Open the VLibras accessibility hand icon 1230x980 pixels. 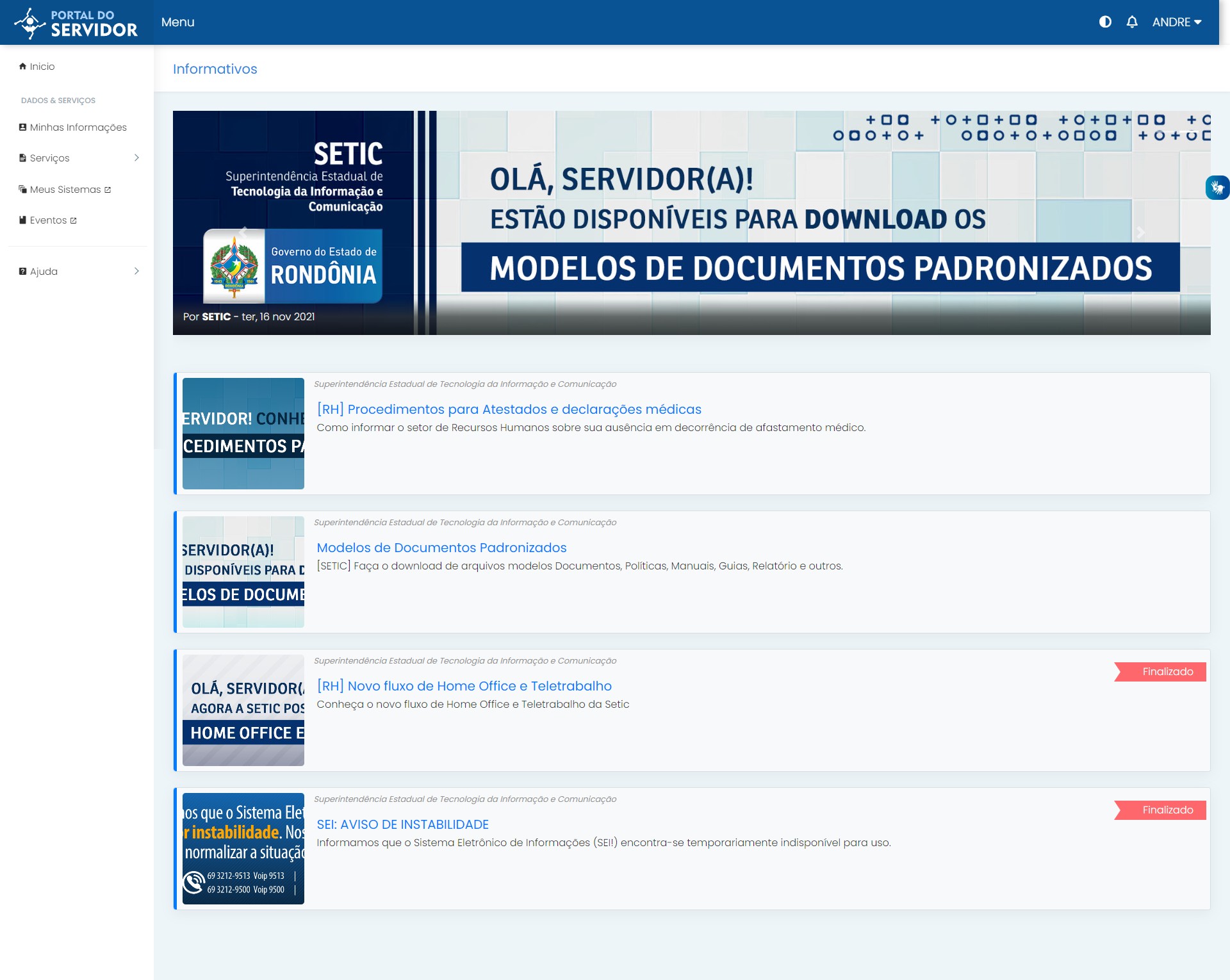(x=1217, y=188)
